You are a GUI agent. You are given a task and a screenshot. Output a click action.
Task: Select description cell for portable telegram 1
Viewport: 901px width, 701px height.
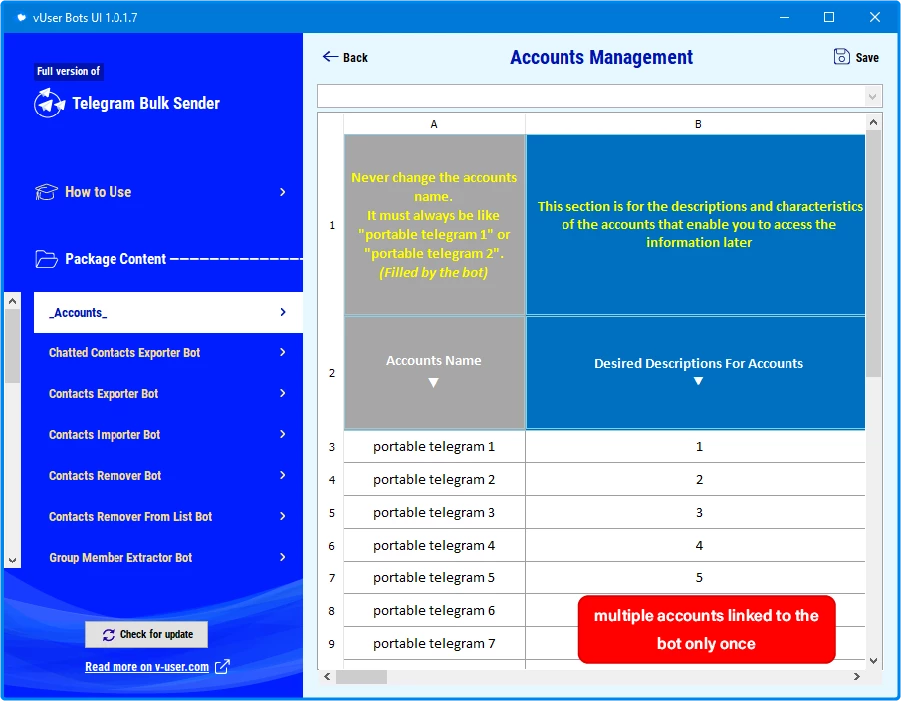[x=696, y=446]
